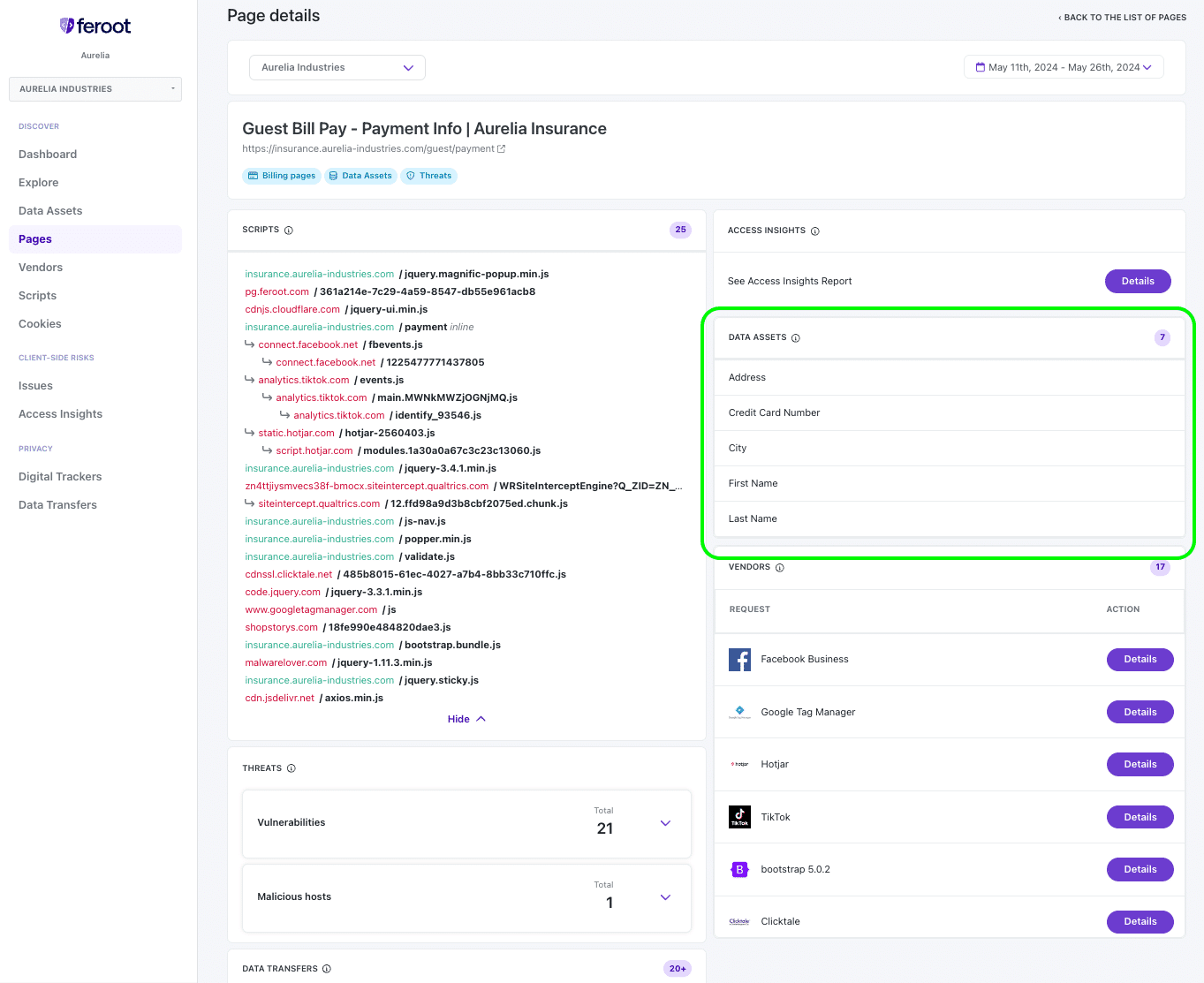
Task: Click the Threats info icon
Action: coord(292,768)
